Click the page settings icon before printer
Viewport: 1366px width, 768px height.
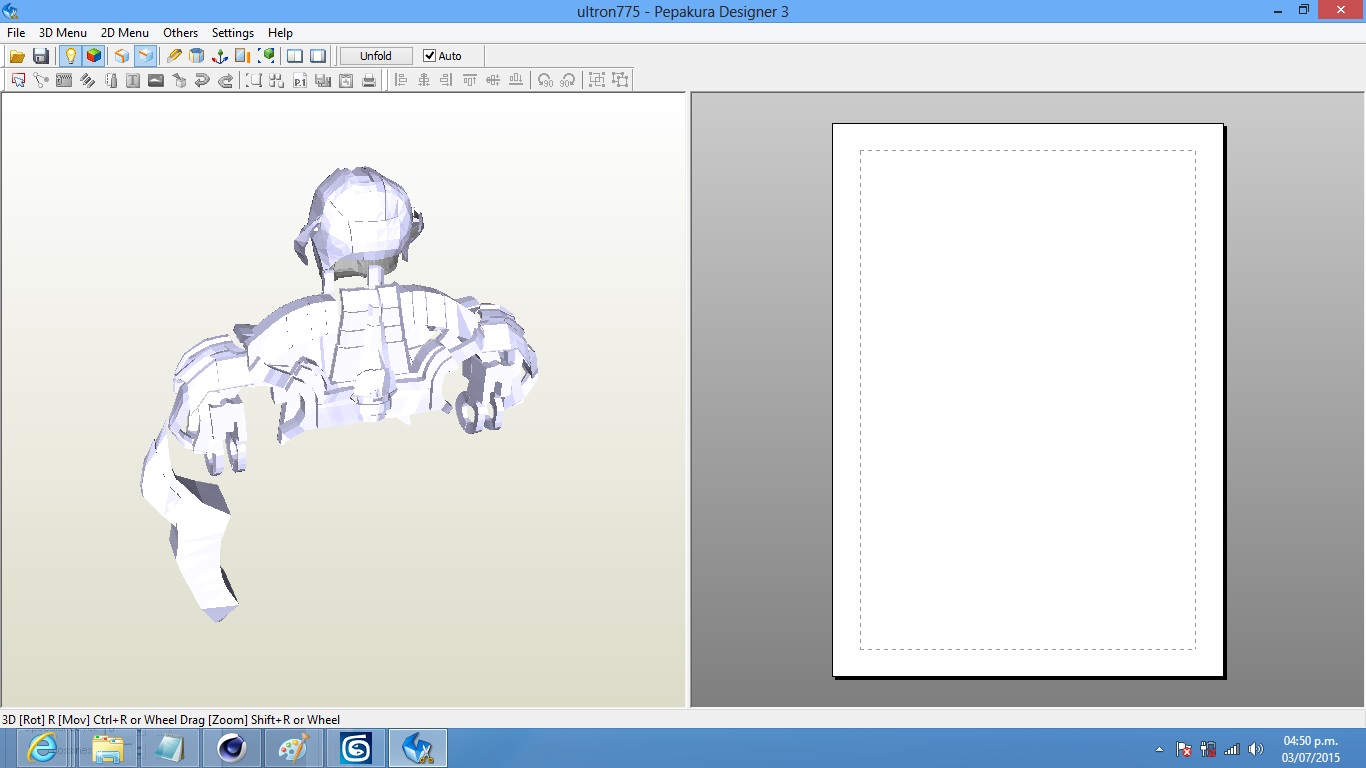coord(346,80)
